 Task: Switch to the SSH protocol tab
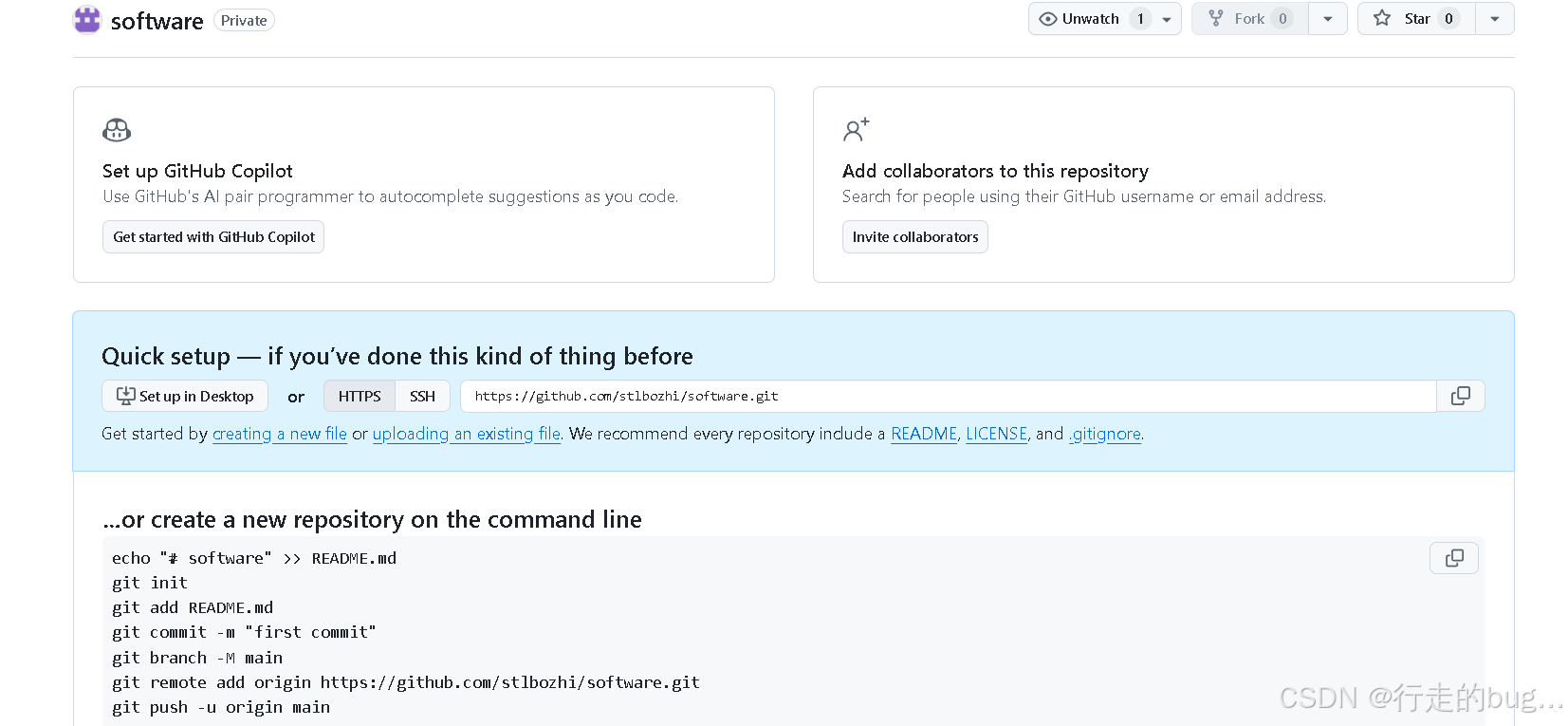tap(422, 397)
